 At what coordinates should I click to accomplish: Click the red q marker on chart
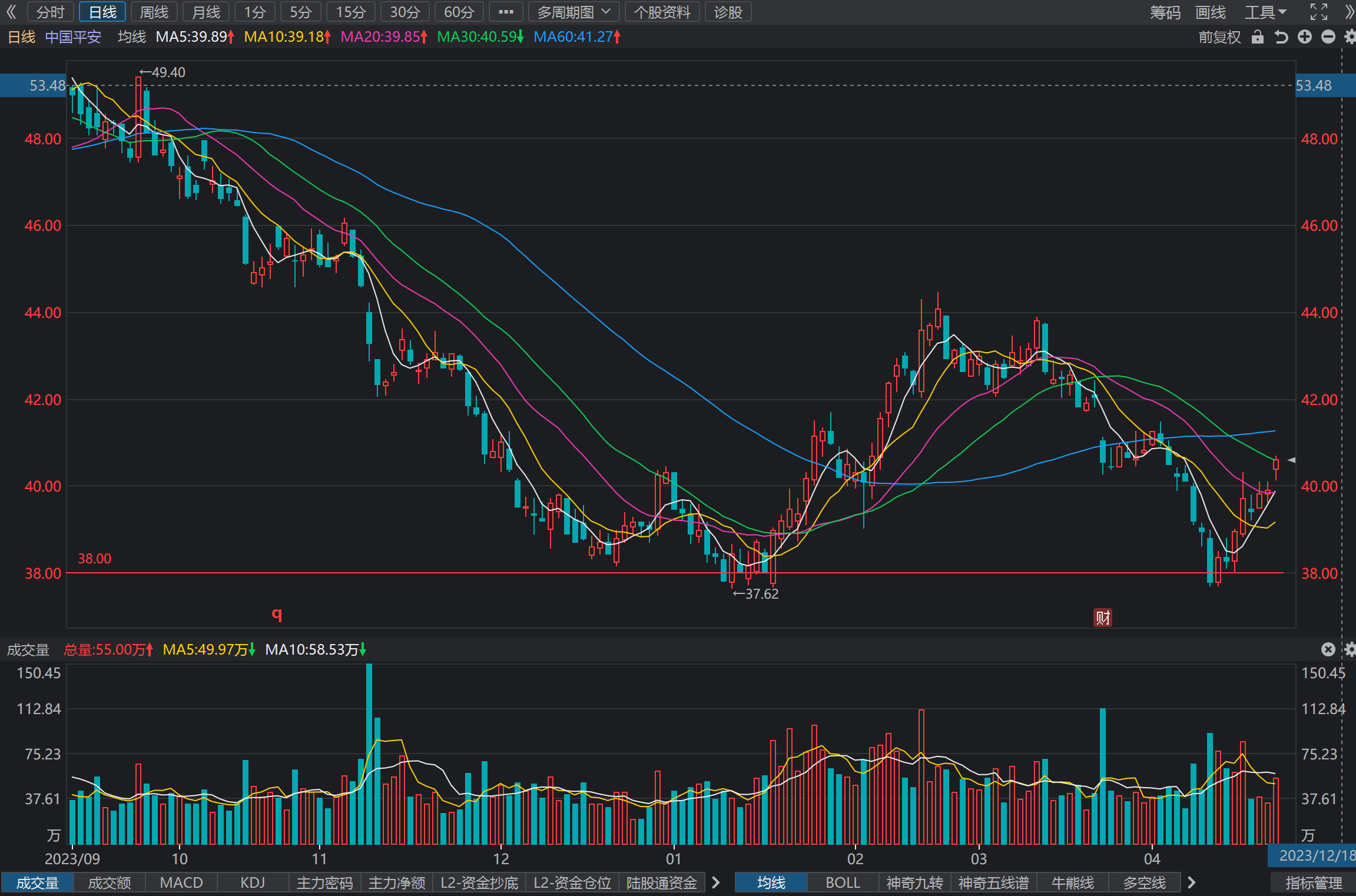pos(277,614)
